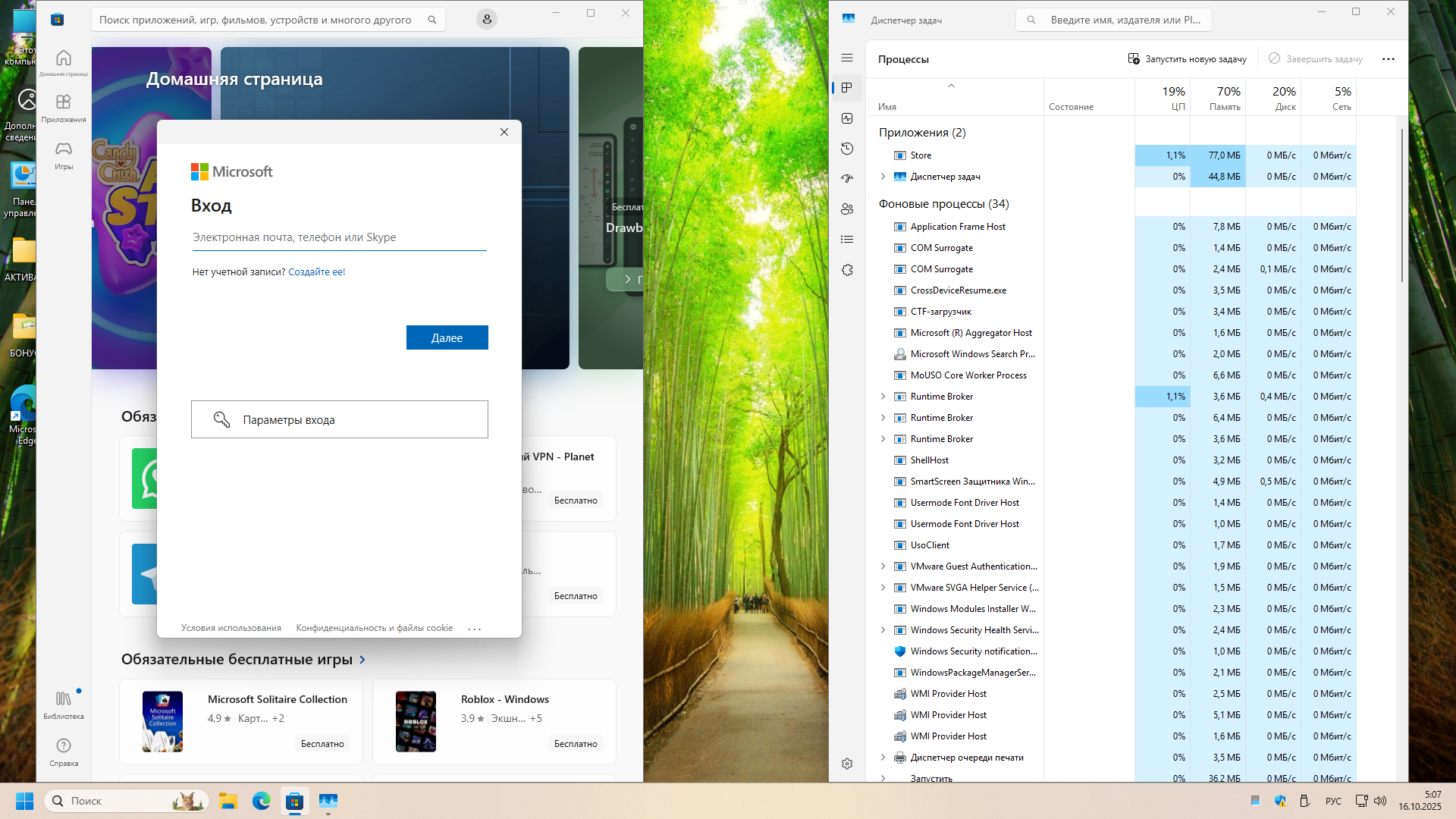Click the Далее sign-in button
1456x819 pixels.
click(447, 337)
